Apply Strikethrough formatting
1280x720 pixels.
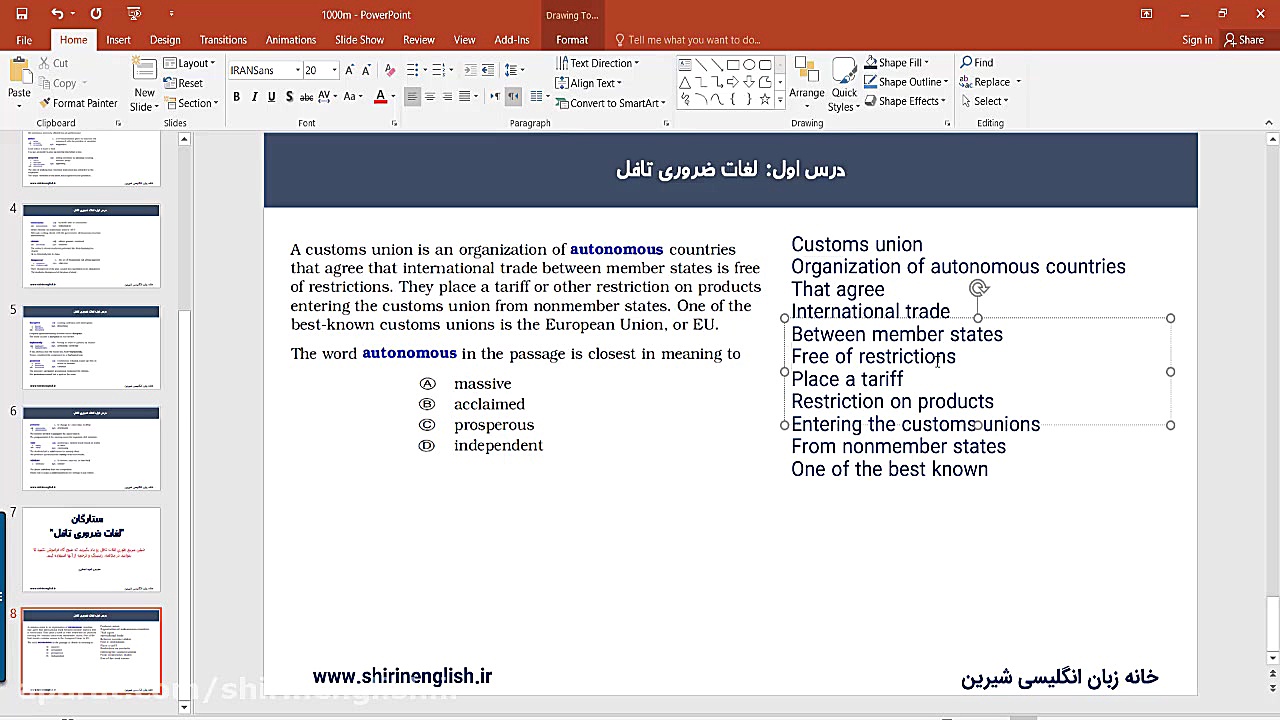307,97
